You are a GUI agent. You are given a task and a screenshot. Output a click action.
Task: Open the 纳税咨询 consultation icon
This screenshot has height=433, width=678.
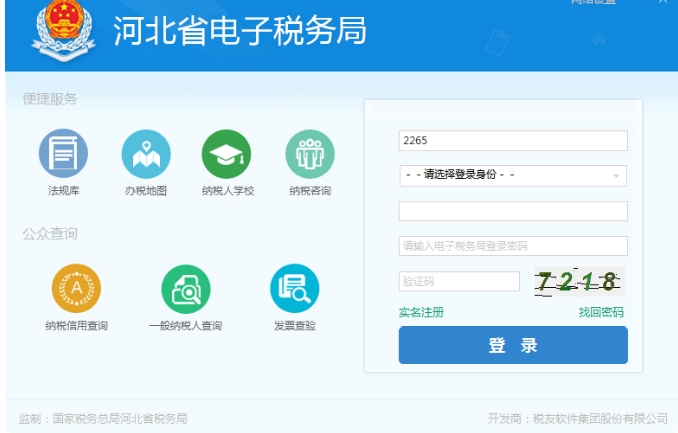309,154
